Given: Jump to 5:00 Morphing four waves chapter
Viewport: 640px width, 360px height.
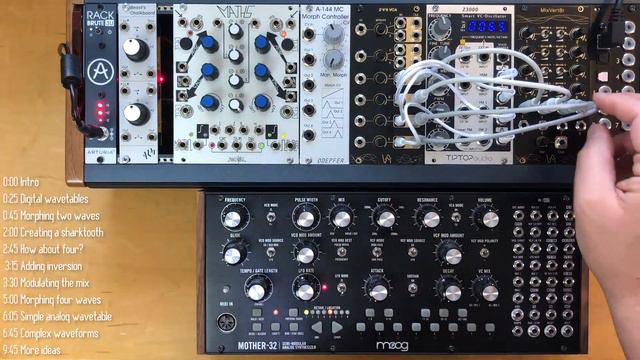Looking at the screenshot, I should [52, 300].
